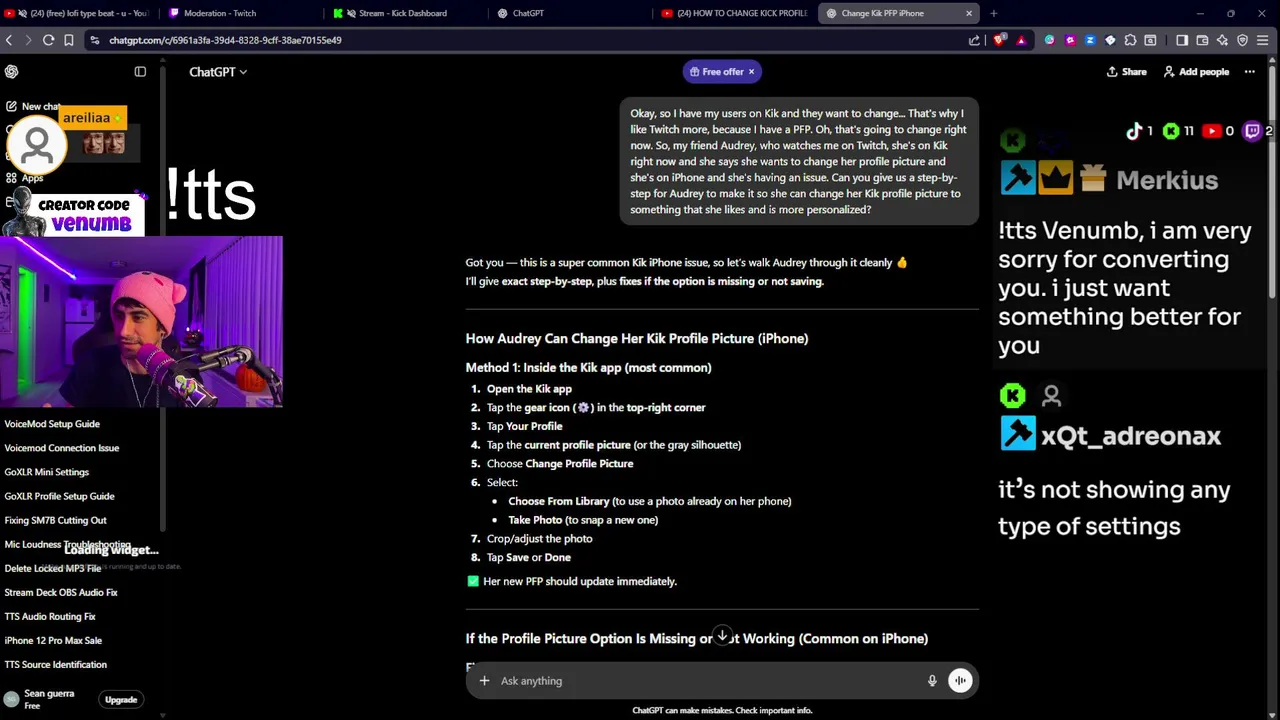Image resolution: width=1280 pixels, height=720 pixels.
Task: Open Delete Locked MP3 File chat
Action: coord(52,568)
